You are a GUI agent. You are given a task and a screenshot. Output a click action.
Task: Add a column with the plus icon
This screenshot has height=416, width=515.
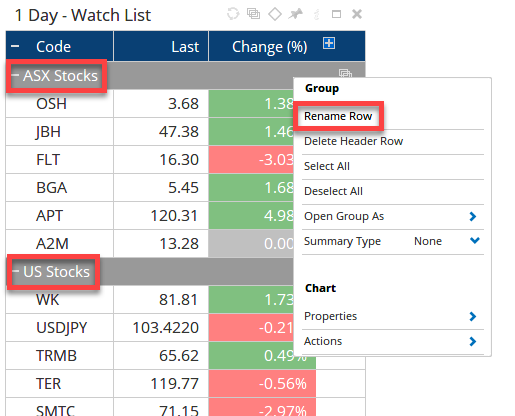click(329, 43)
